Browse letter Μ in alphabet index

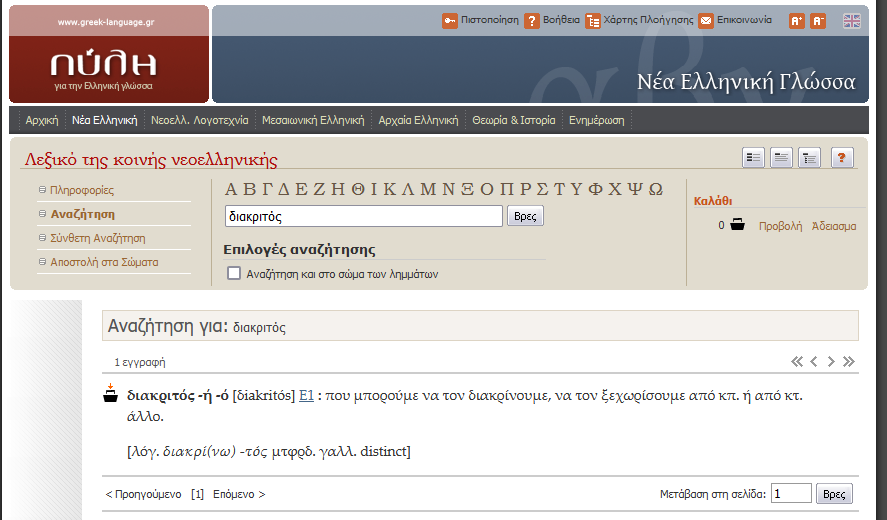(428, 189)
